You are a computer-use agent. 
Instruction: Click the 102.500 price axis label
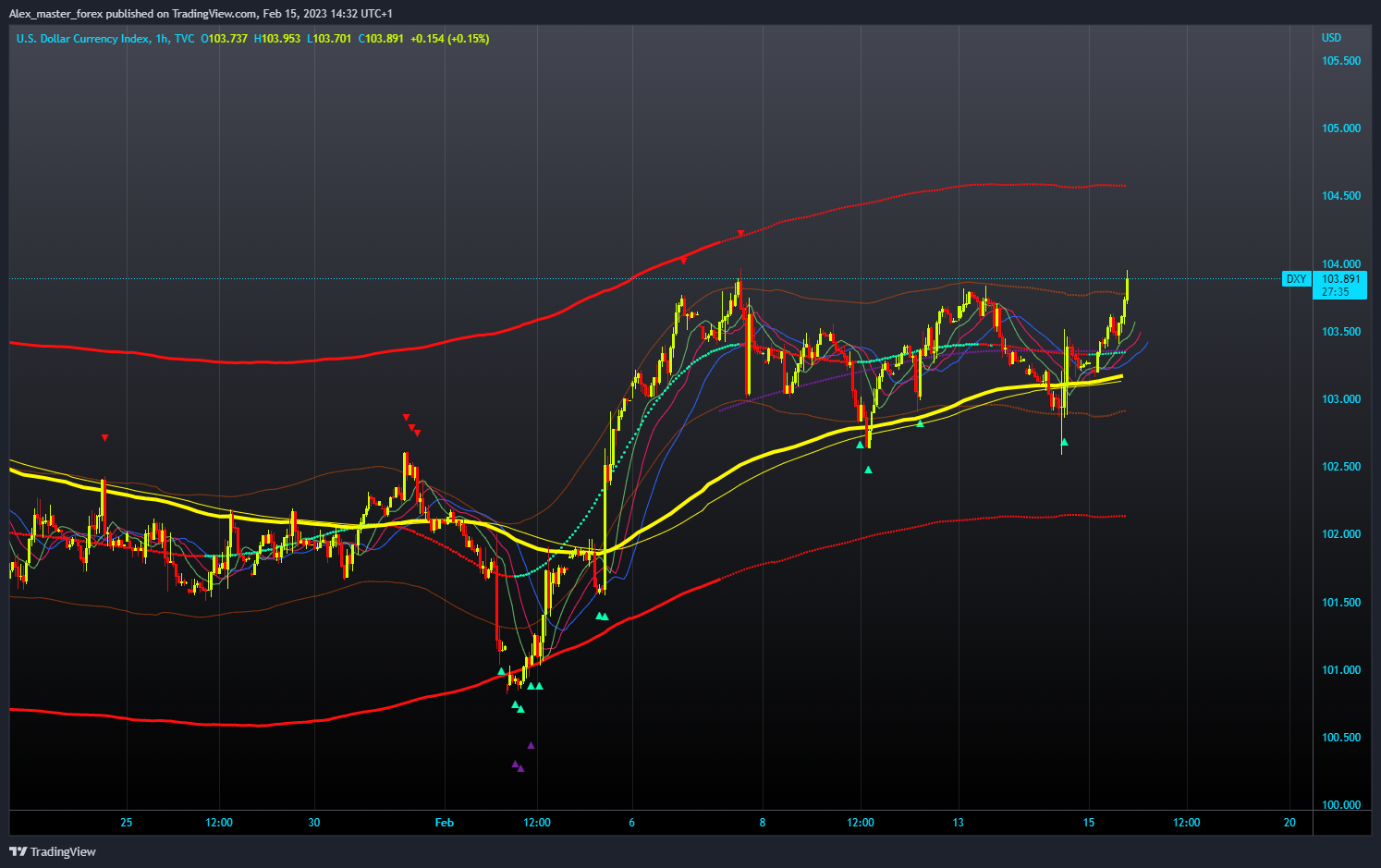point(1341,467)
